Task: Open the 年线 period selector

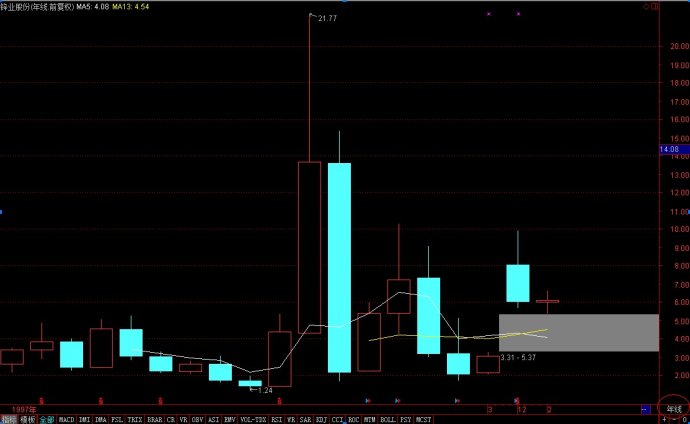Action: [x=675, y=409]
